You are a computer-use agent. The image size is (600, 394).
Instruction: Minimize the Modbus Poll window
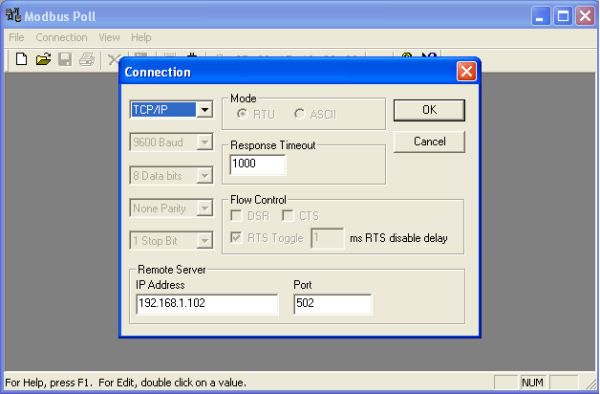pyautogui.click(x=540, y=16)
